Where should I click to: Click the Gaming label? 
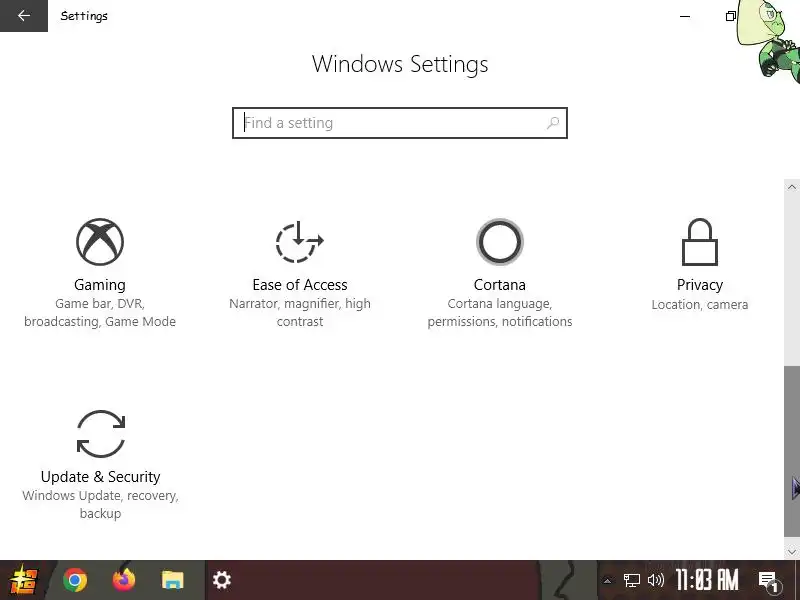(x=100, y=285)
